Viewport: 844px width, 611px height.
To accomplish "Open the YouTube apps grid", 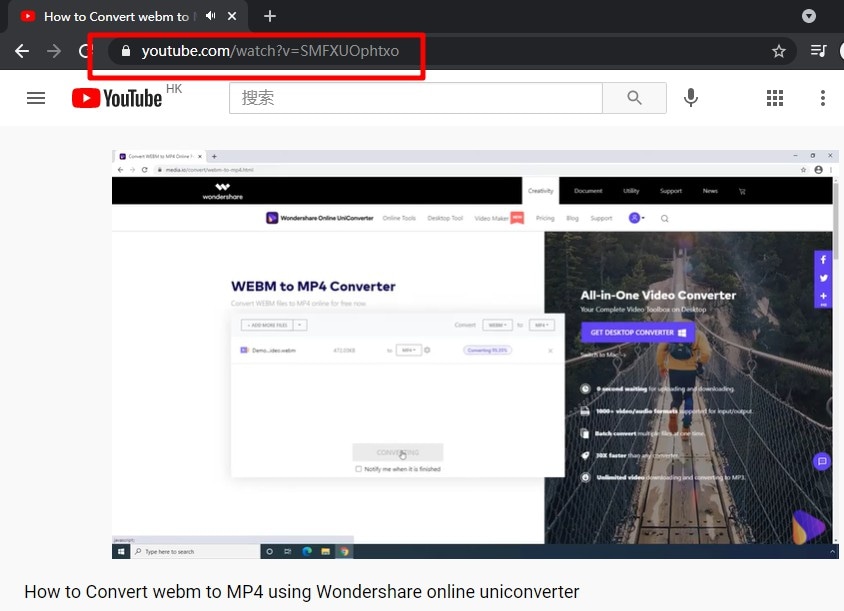I will point(775,98).
